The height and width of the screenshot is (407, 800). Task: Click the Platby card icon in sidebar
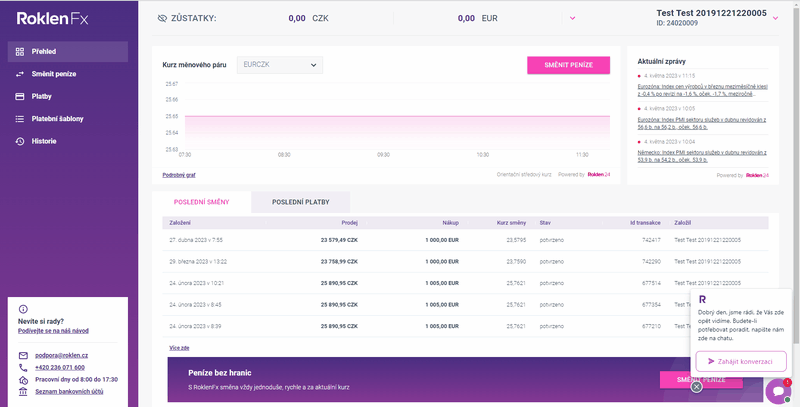pos(20,96)
